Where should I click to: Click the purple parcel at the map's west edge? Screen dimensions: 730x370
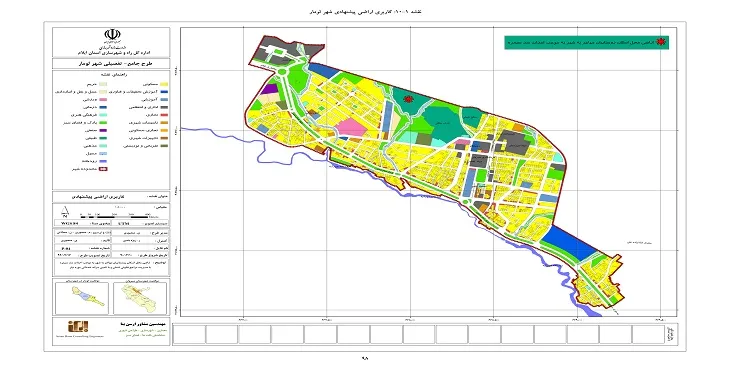coord(269,89)
